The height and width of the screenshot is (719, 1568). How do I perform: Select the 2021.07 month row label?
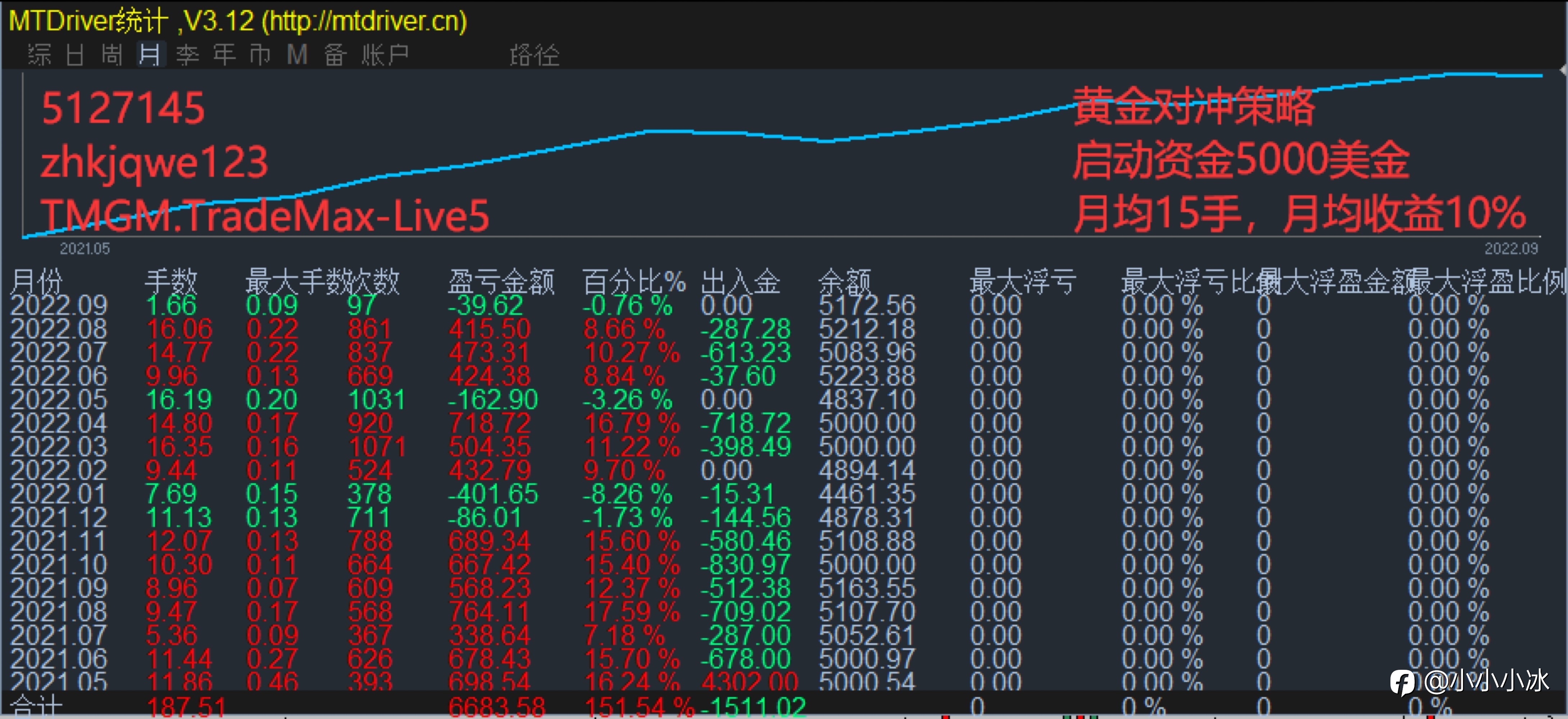point(59,636)
